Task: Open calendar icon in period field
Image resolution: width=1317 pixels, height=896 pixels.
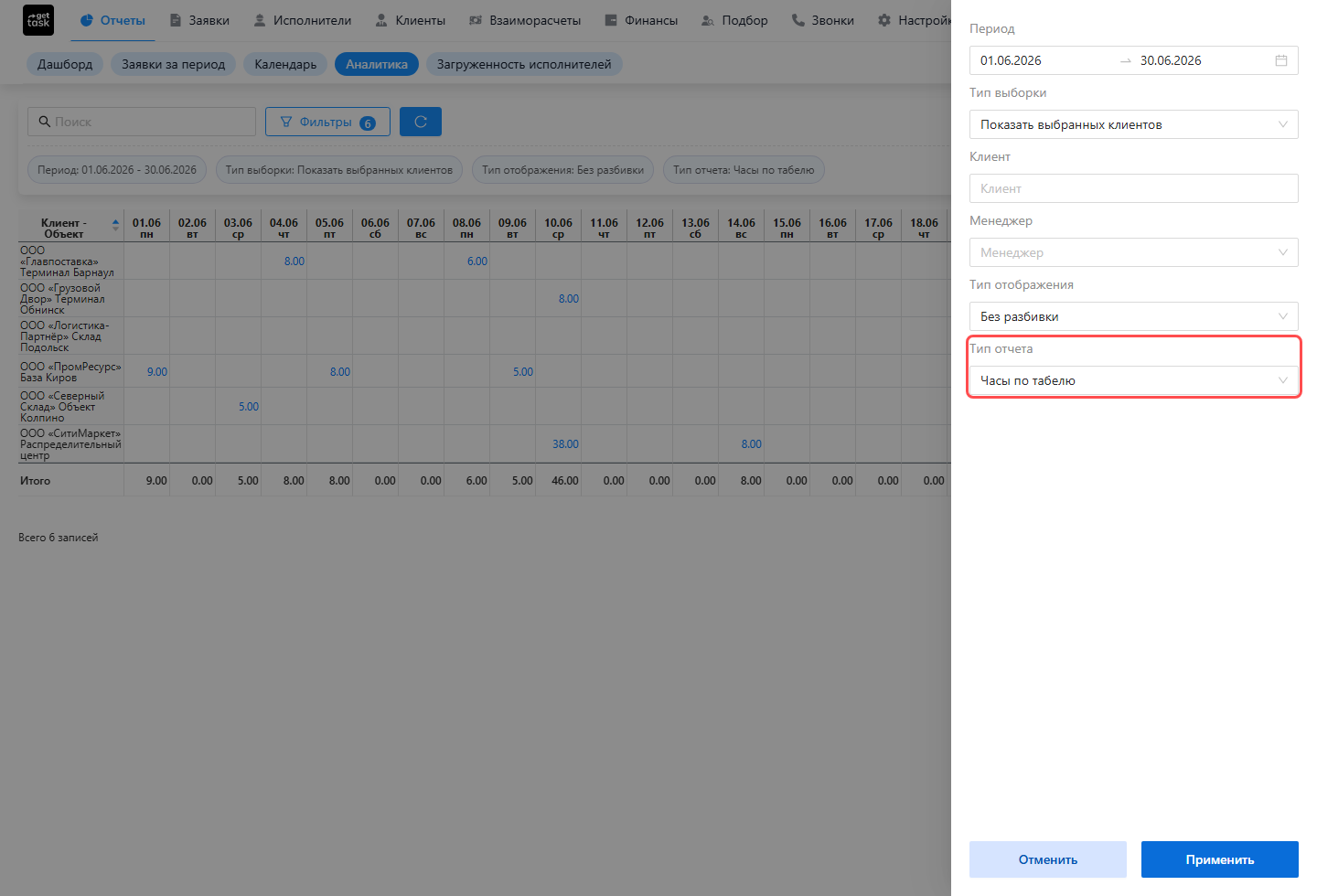Action: pos(1281,60)
